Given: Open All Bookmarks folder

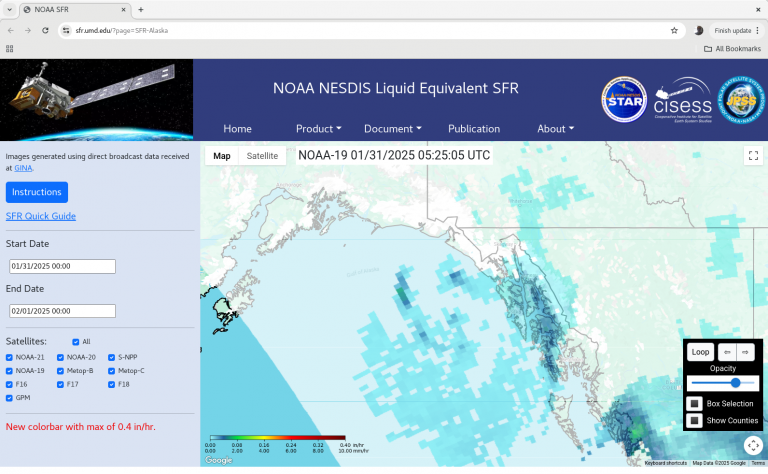Looking at the screenshot, I should coord(732,48).
